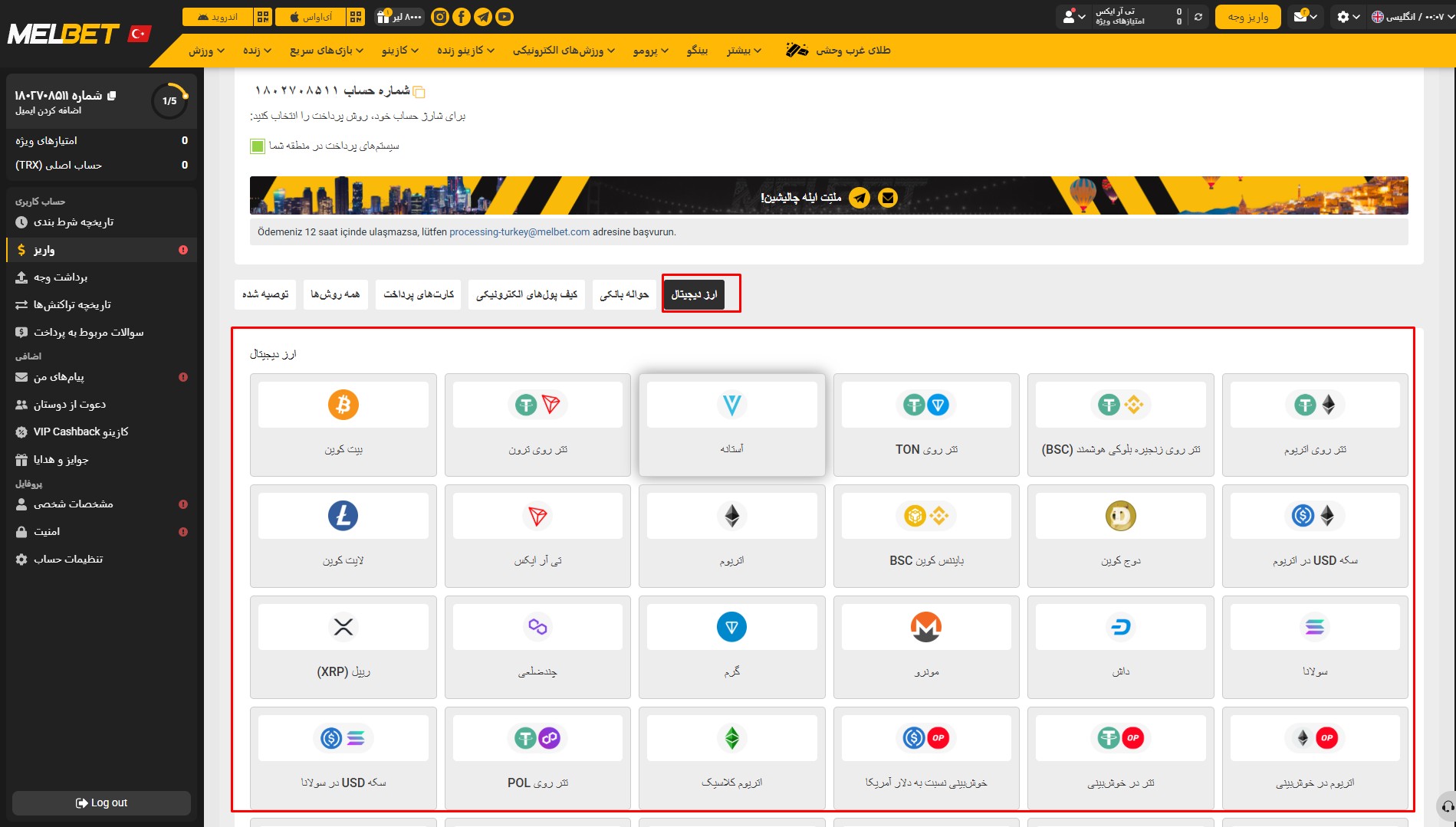Screen dimensions: 1456x827
Task: Click the yellow Deposit (واریز وجه) button
Action: click(x=1248, y=17)
